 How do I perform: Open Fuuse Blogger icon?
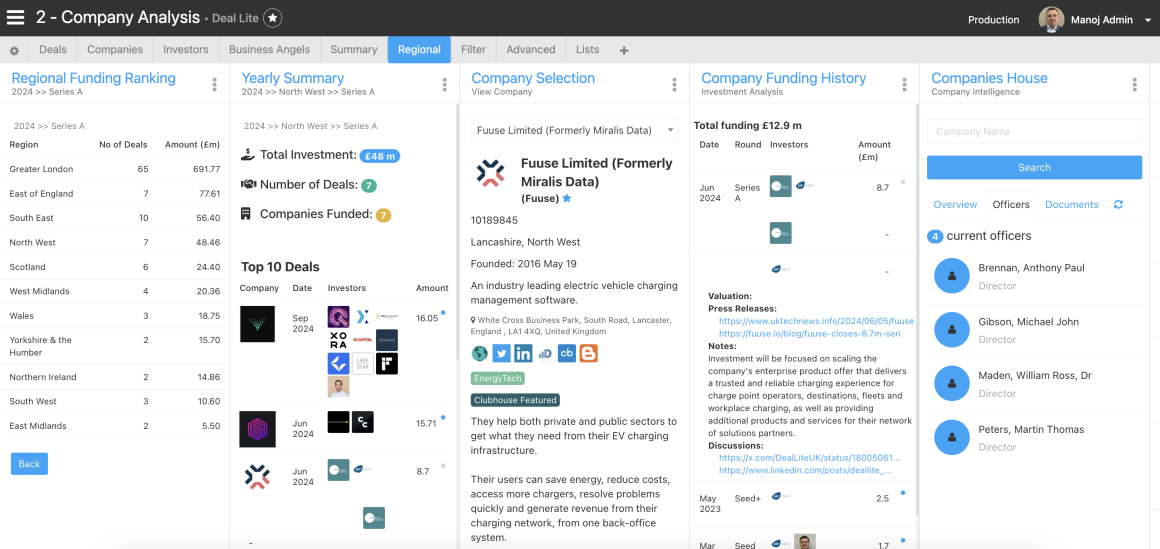(x=588, y=353)
